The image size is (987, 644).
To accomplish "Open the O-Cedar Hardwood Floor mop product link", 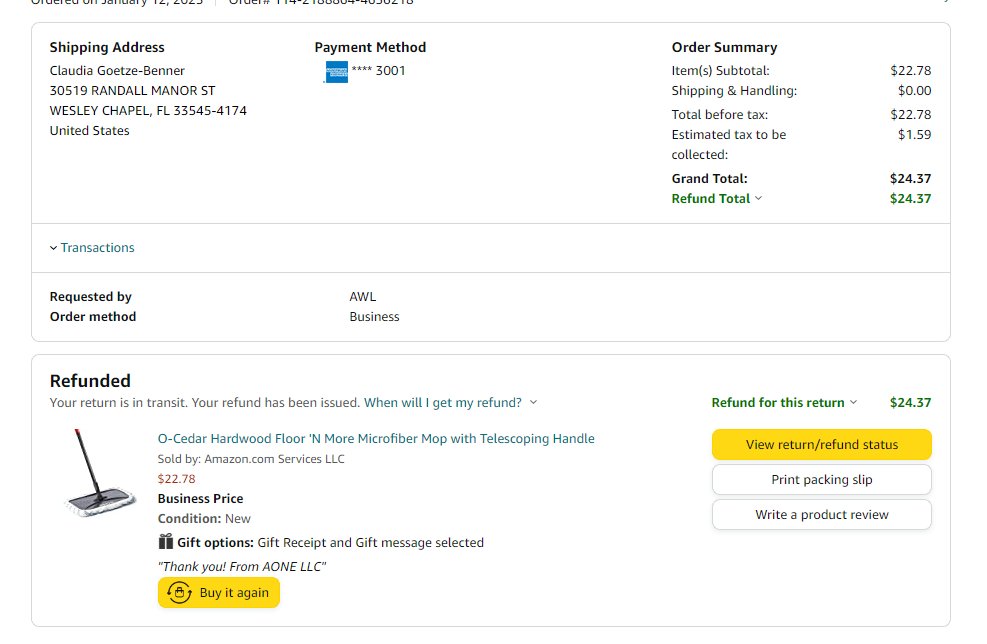I will pyautogui.click(x=376, y=439).
